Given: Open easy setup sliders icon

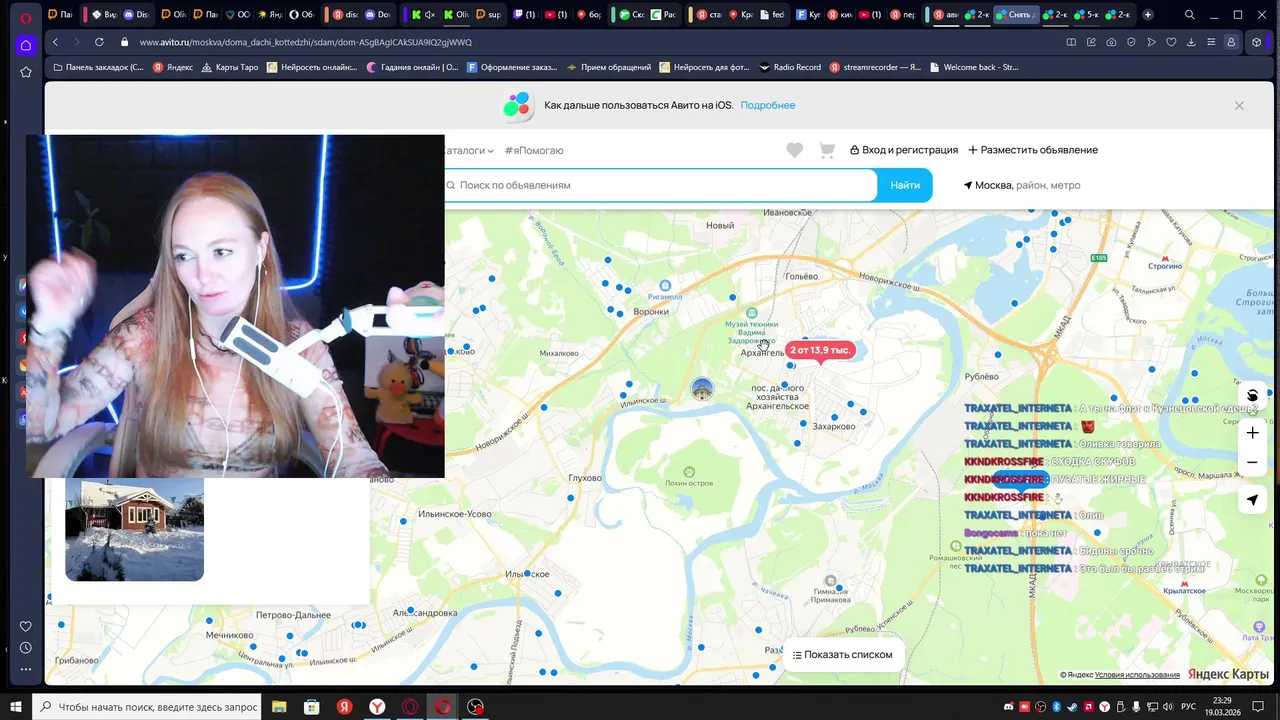Looking at the screenshot, I should [x=1211, y=42].
